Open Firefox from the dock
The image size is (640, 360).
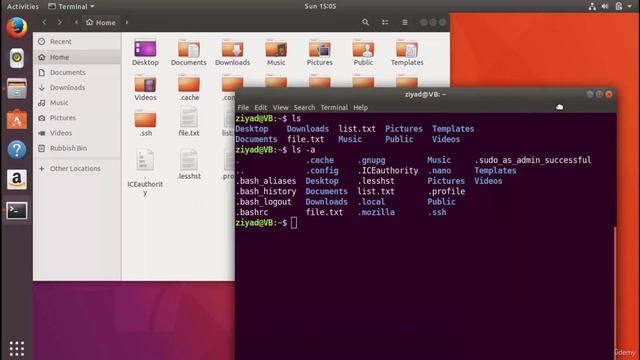click(x=17, y=28)
